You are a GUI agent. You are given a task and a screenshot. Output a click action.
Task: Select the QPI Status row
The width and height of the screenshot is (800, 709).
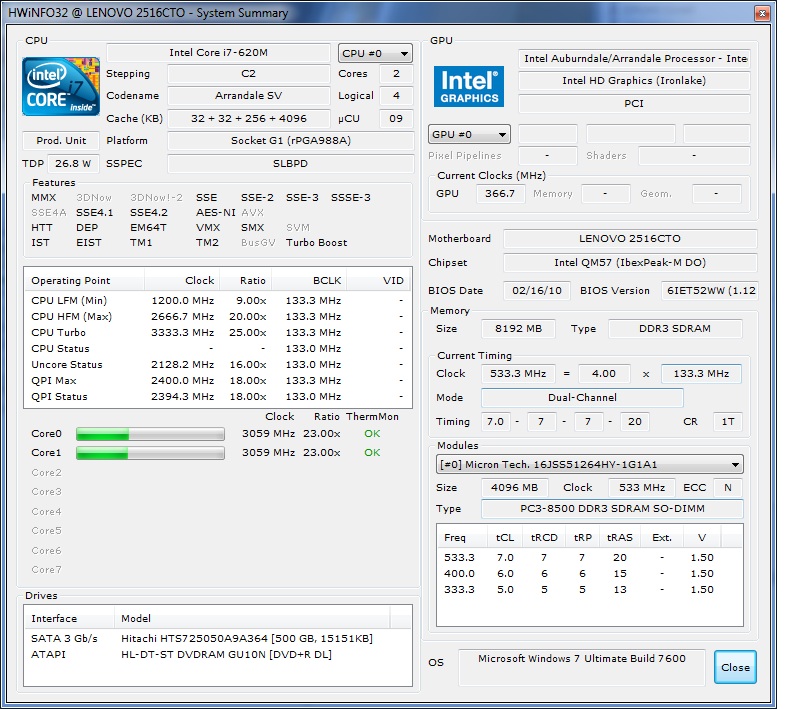click(218, 397)
